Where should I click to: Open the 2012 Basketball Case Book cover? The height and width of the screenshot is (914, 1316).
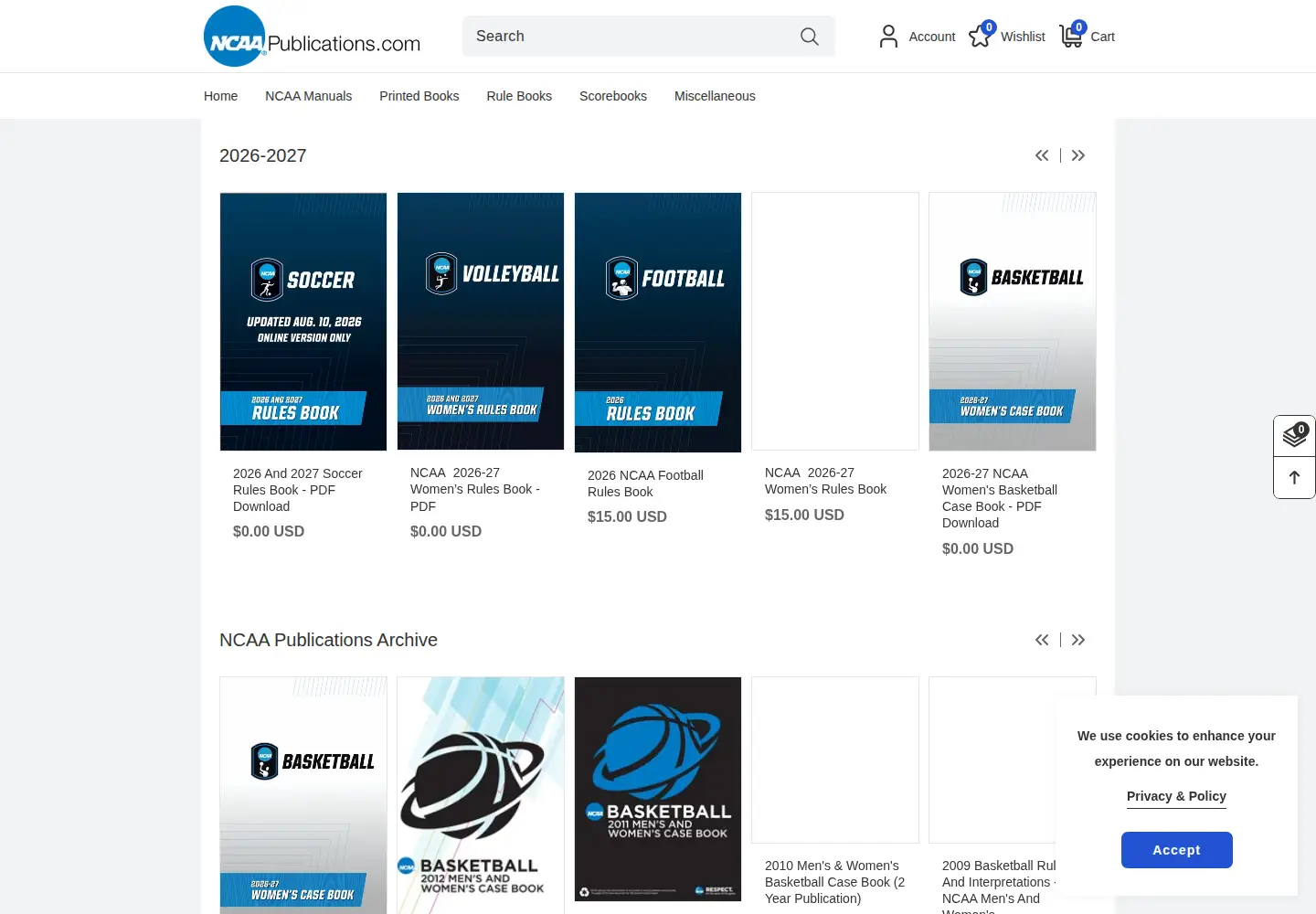[x=481, y=795]
